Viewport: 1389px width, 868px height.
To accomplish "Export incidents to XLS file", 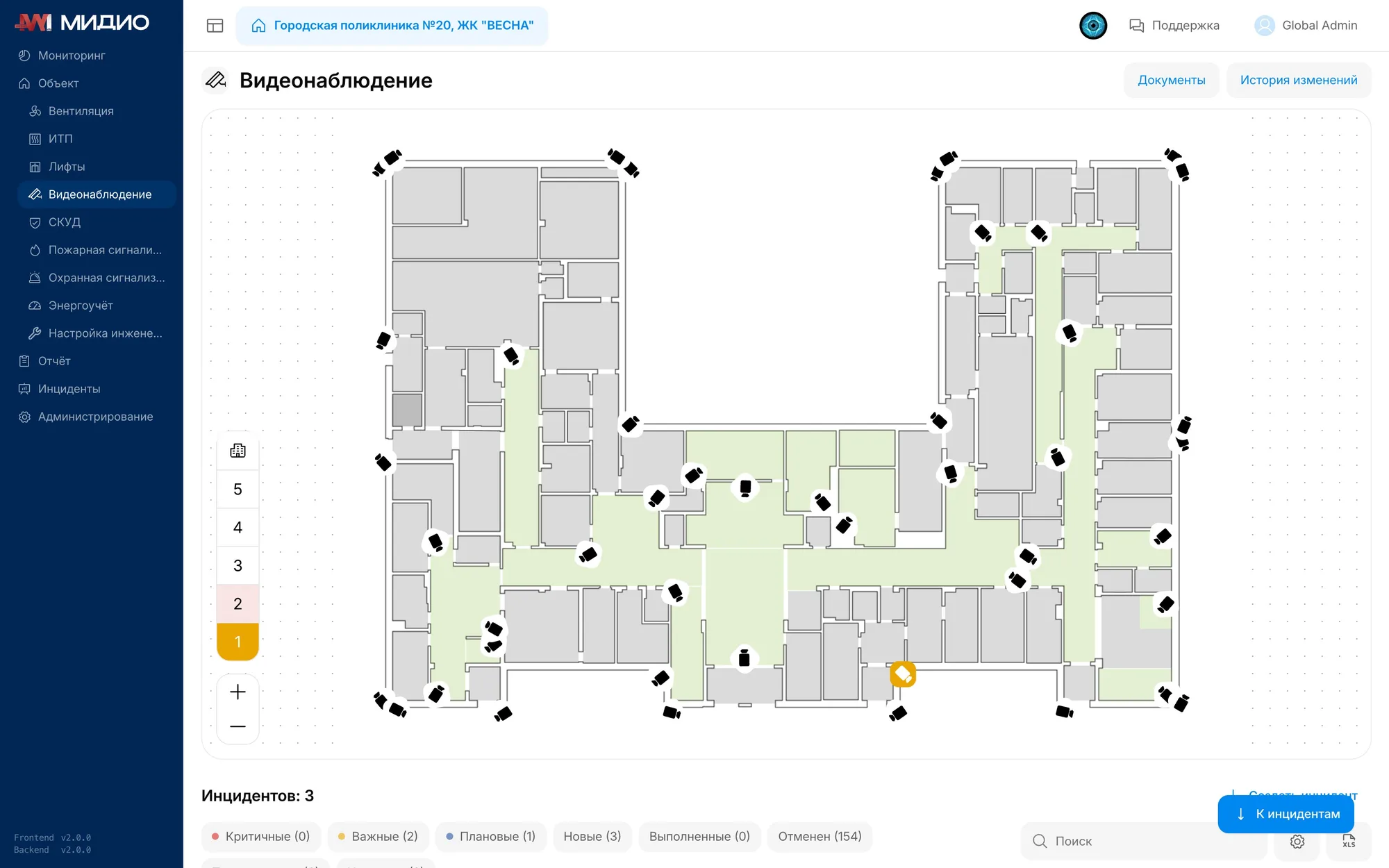I will pos(1349,842).
